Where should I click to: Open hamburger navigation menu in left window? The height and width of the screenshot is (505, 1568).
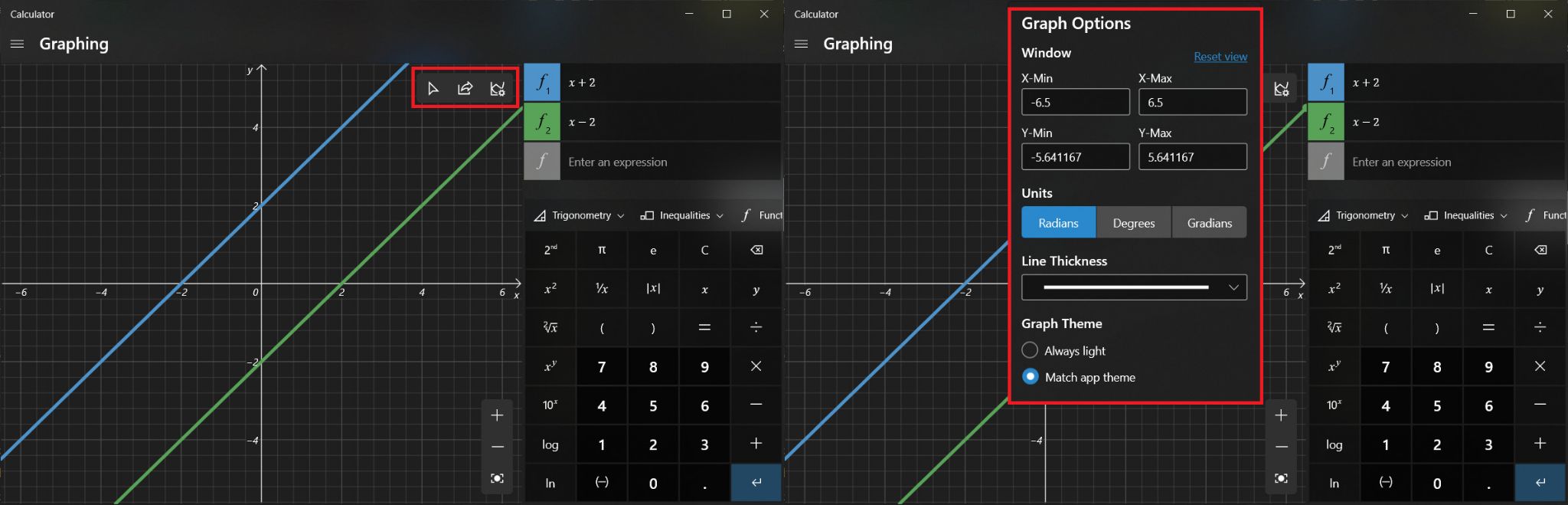17,44
